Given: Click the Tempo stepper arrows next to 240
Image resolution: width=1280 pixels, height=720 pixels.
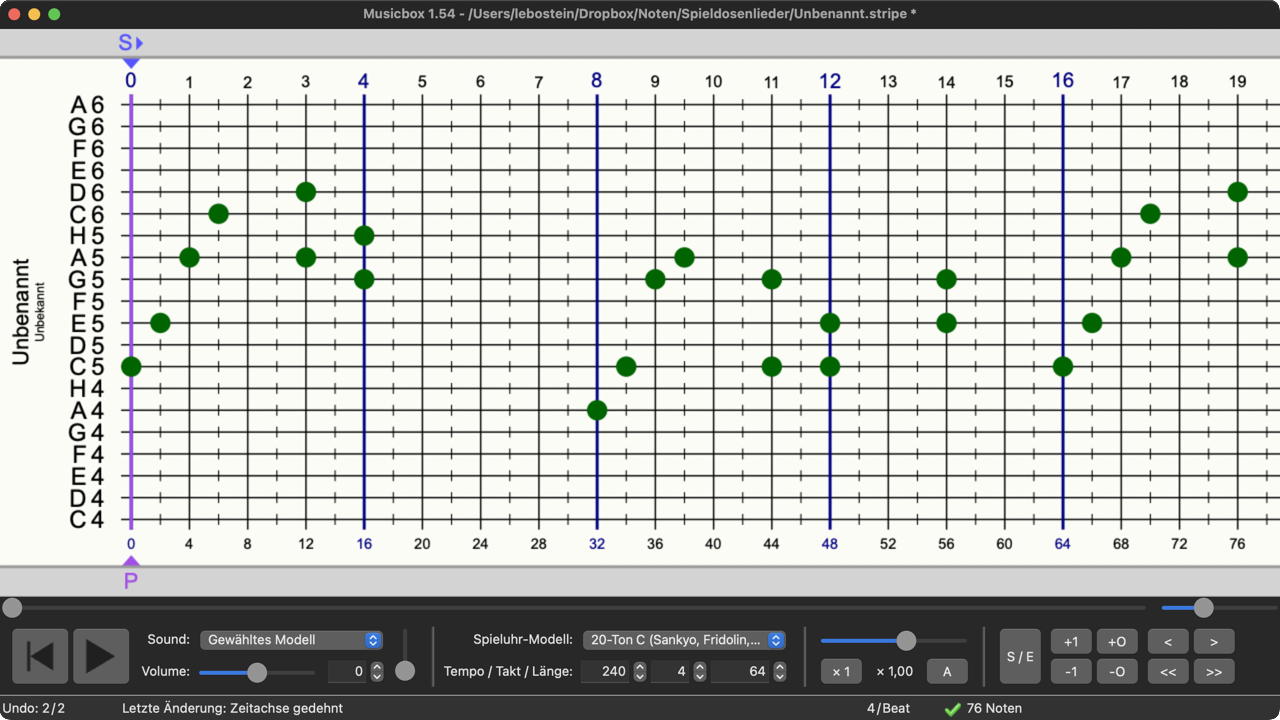Looking at the screenshot, I should (640, 672).
